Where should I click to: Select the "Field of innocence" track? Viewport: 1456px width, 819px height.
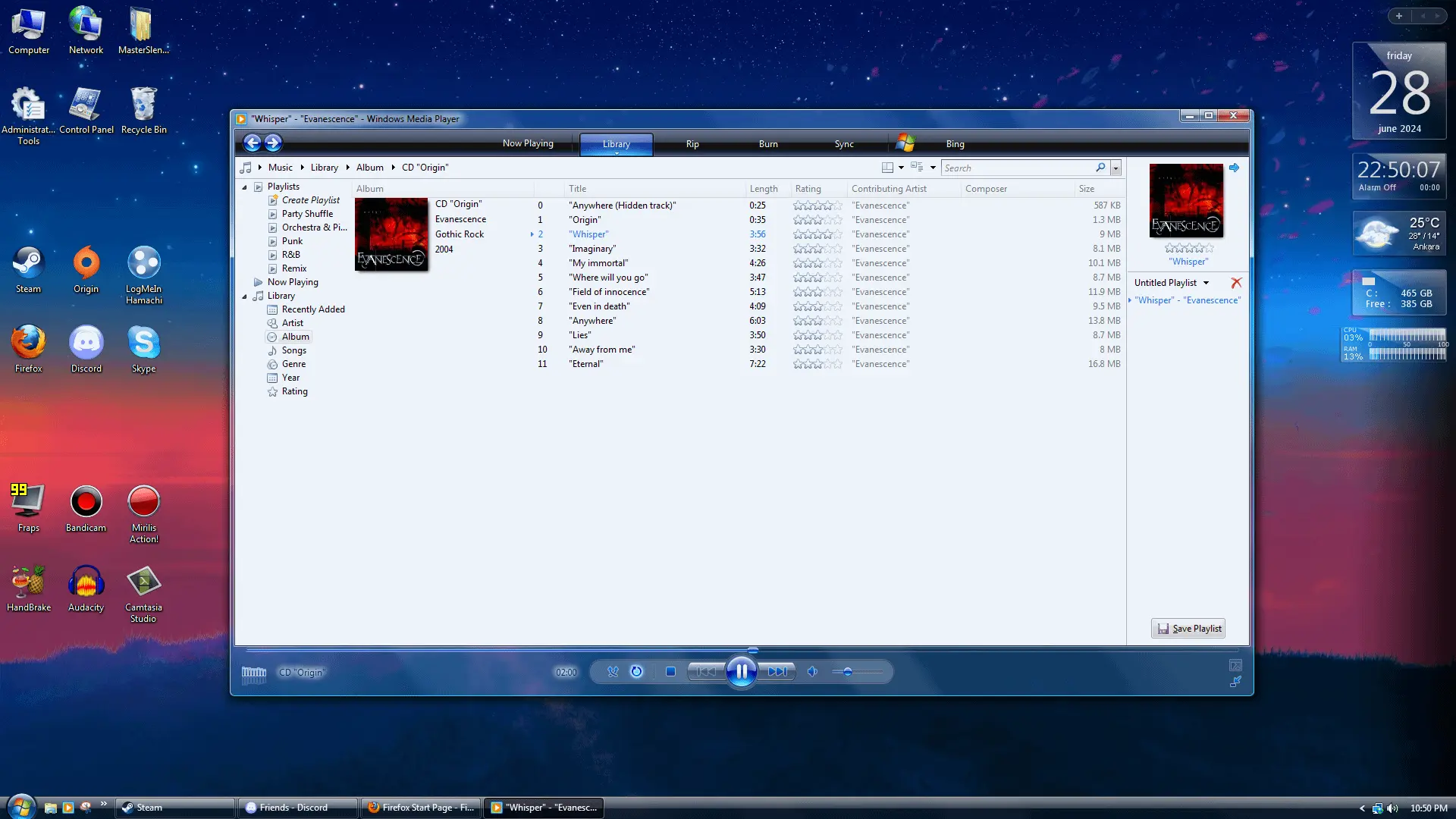(x=609, y=292)
